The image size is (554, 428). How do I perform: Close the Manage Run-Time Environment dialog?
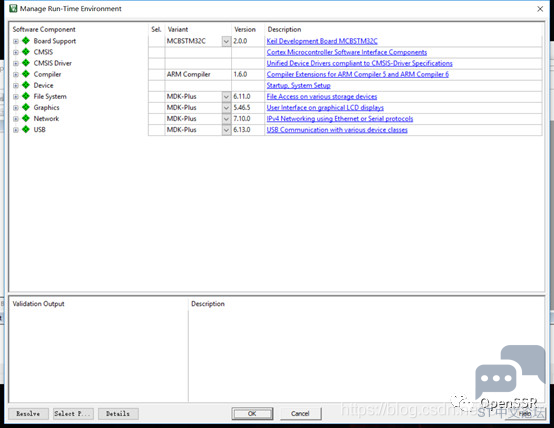540,9
